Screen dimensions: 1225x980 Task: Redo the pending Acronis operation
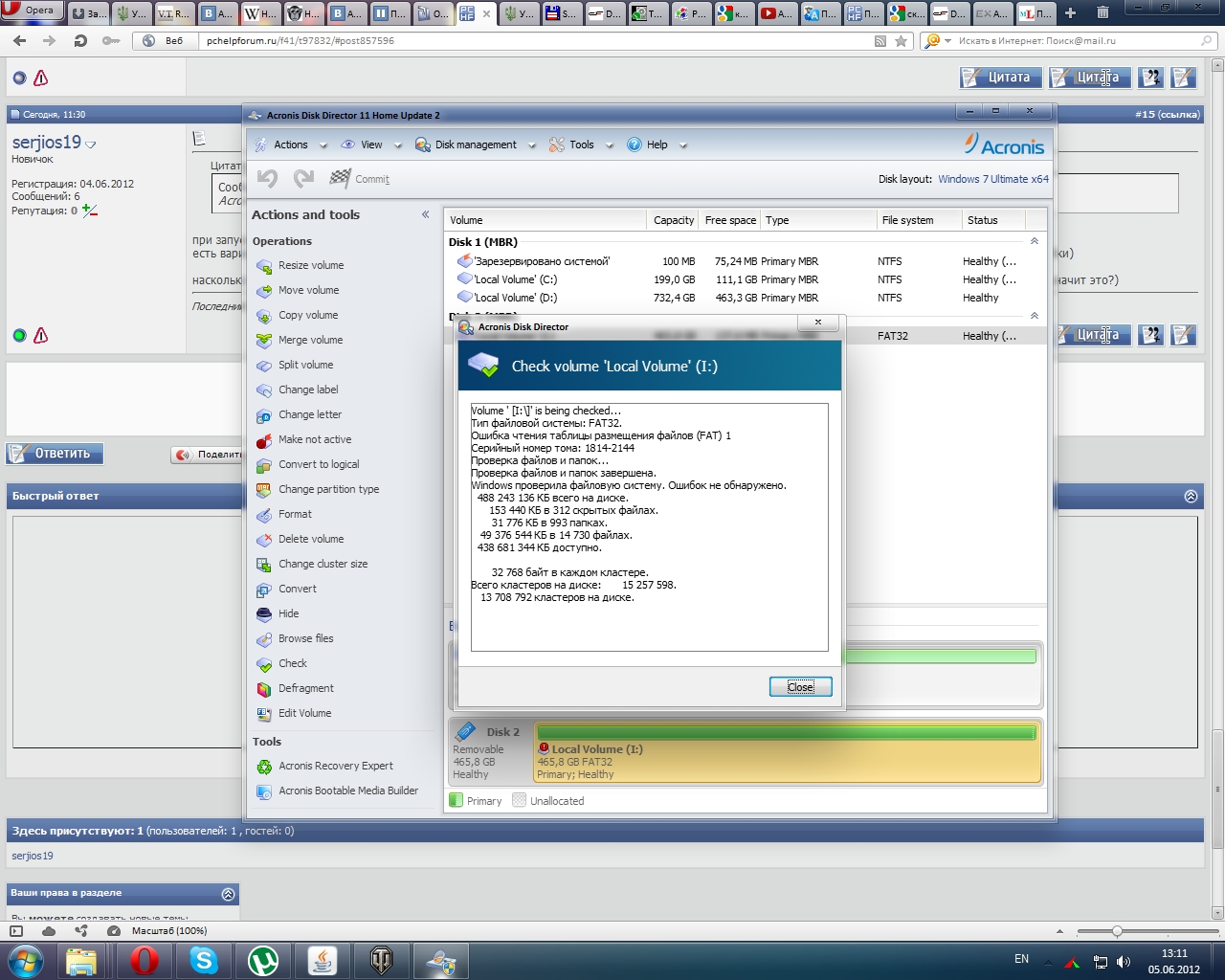tap(304, 179)
